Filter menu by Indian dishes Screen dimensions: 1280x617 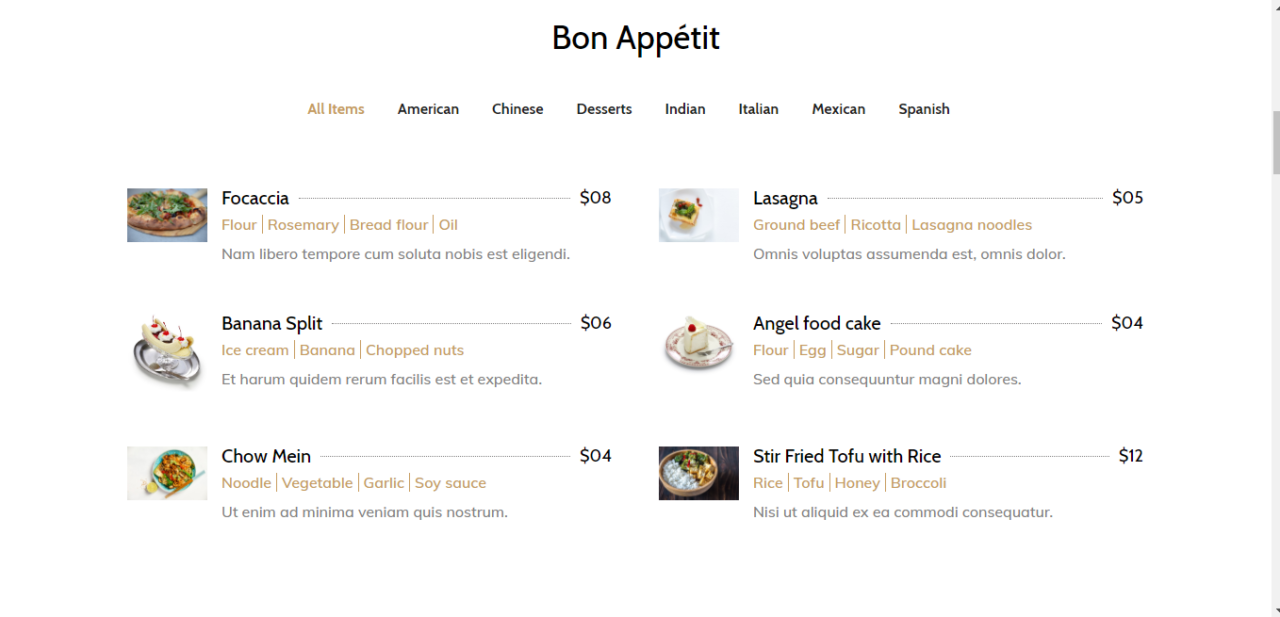[684, 108]
